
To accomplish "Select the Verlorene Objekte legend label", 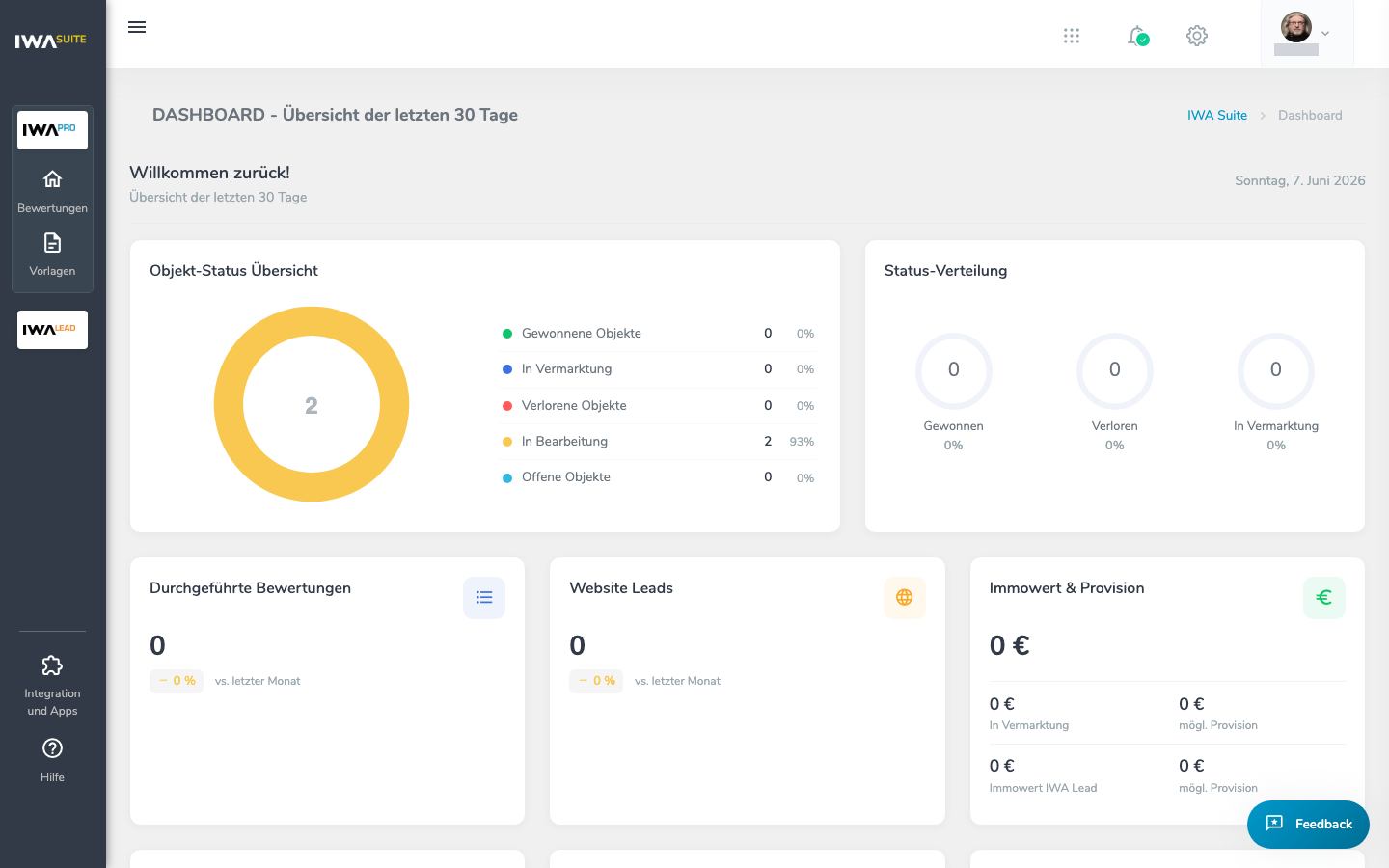I will pyautogui.click(x=574, y=406).
